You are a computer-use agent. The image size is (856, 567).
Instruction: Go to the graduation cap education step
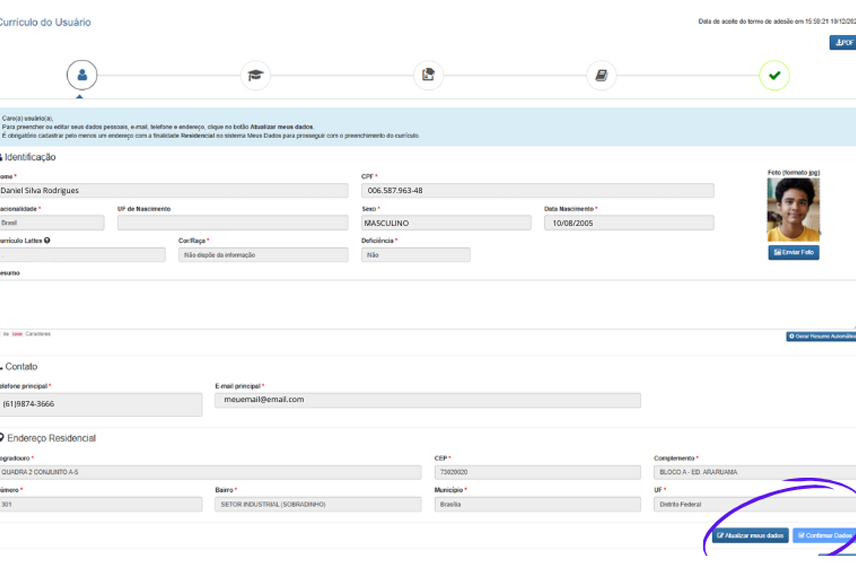coord(255,75)
